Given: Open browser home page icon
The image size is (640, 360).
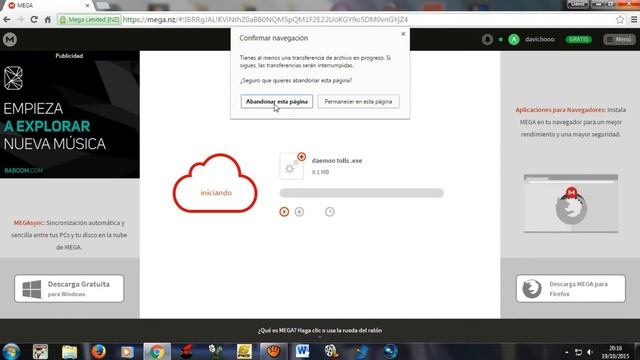Looking at the screenshot, I should [x=48, y=20].
